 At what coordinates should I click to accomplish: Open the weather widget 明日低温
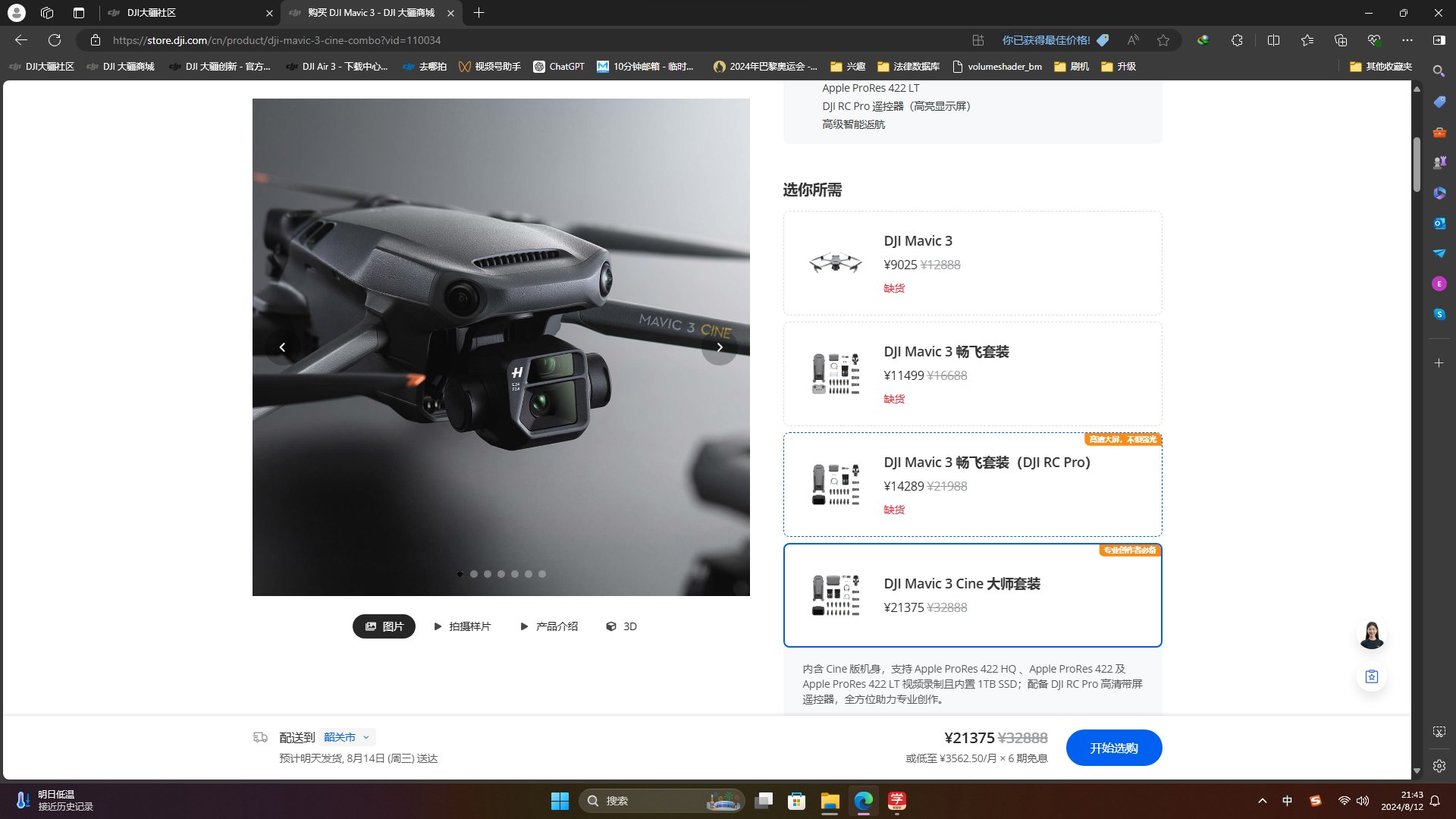tap(55, 801)
